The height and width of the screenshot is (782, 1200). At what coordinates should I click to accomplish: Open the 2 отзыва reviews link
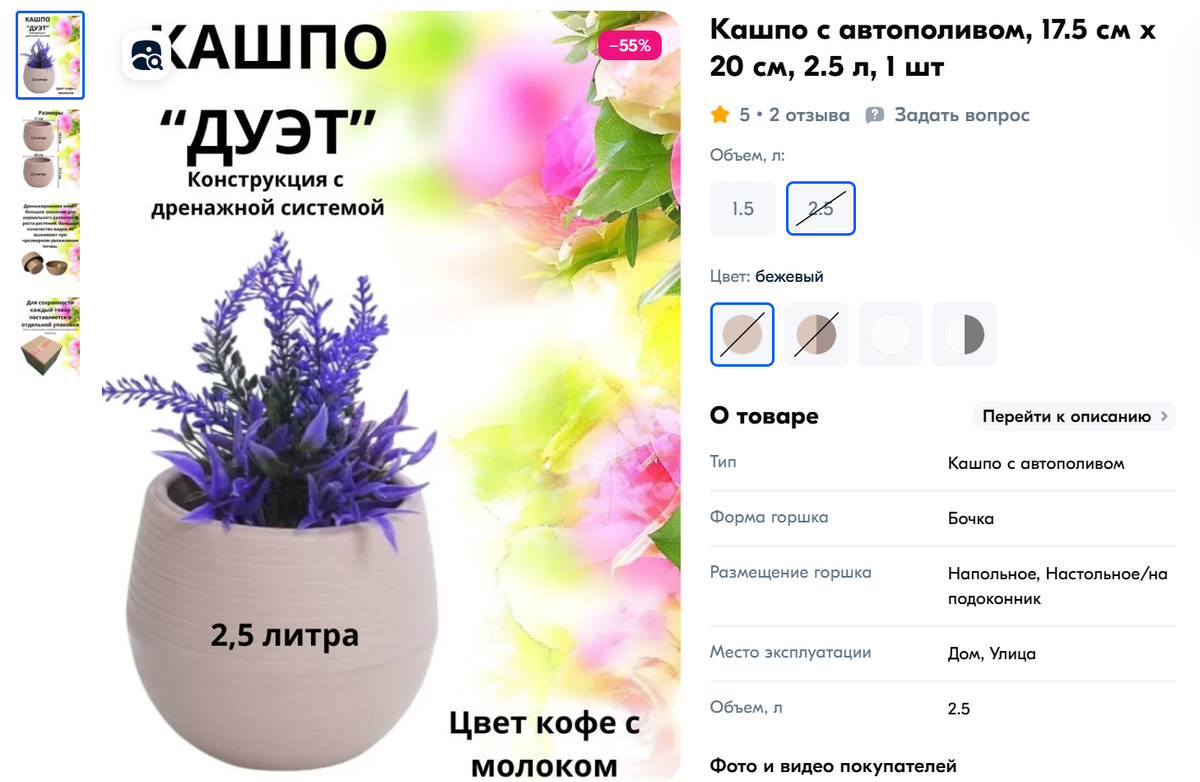point(809,115)
